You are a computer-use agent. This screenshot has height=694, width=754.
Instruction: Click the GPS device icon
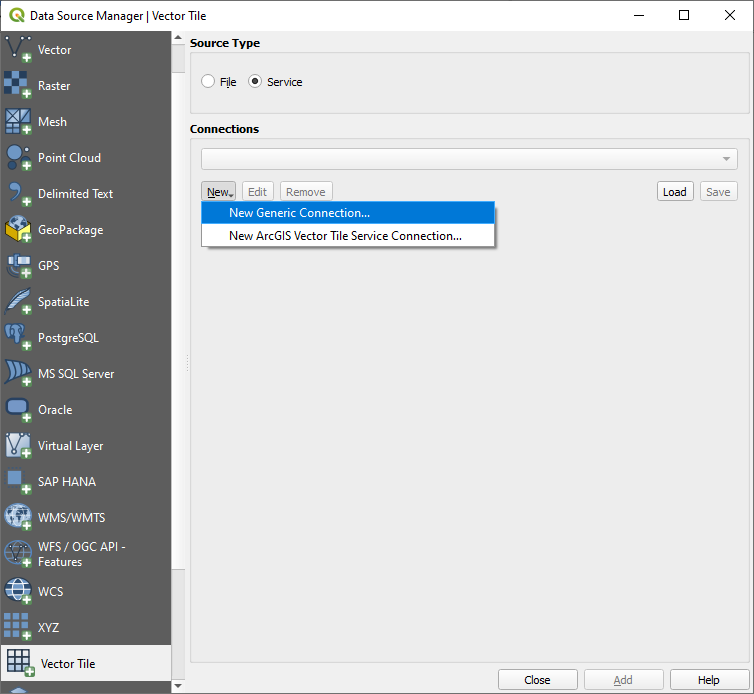18,265
